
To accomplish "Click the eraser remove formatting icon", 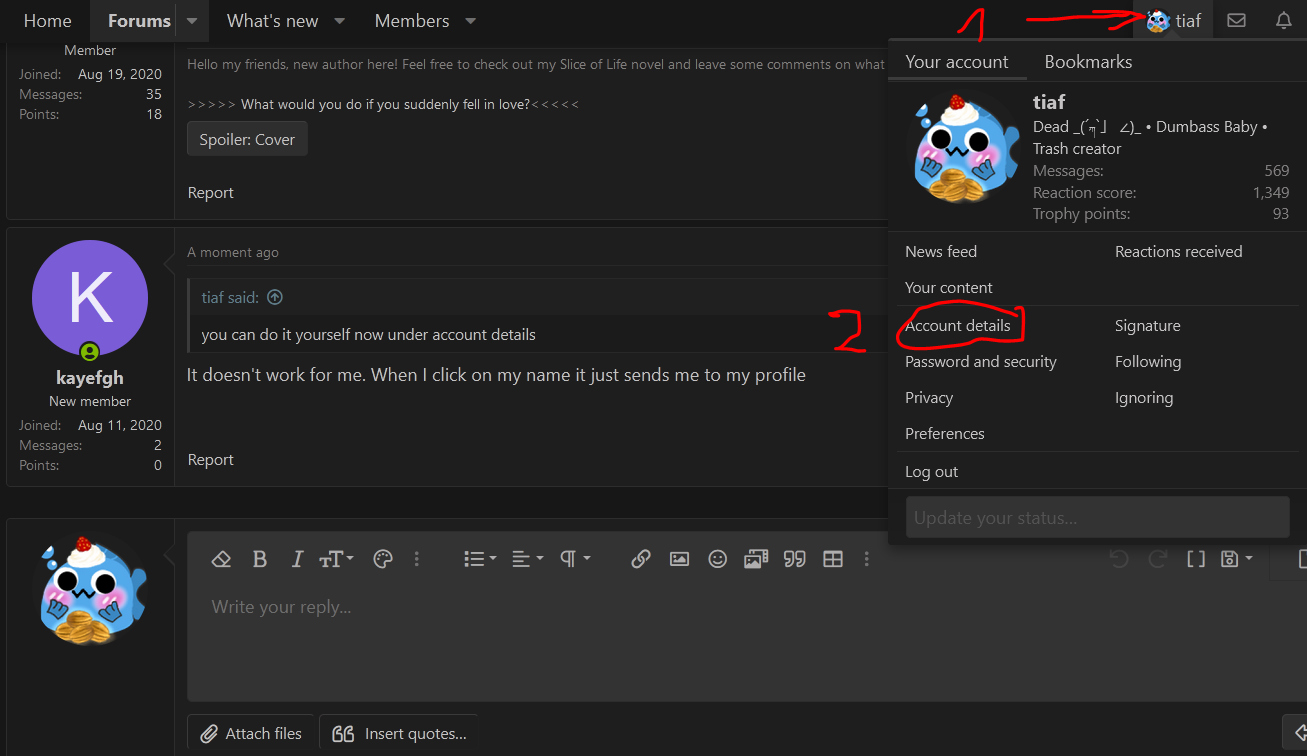I will pyautogui.click(x=221, y=559).
